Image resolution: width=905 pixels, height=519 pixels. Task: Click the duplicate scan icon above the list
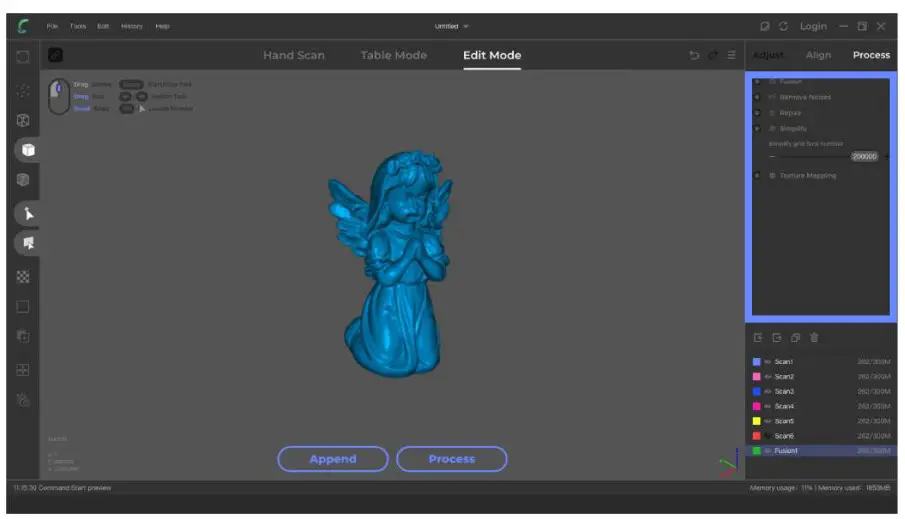point(795,338)
